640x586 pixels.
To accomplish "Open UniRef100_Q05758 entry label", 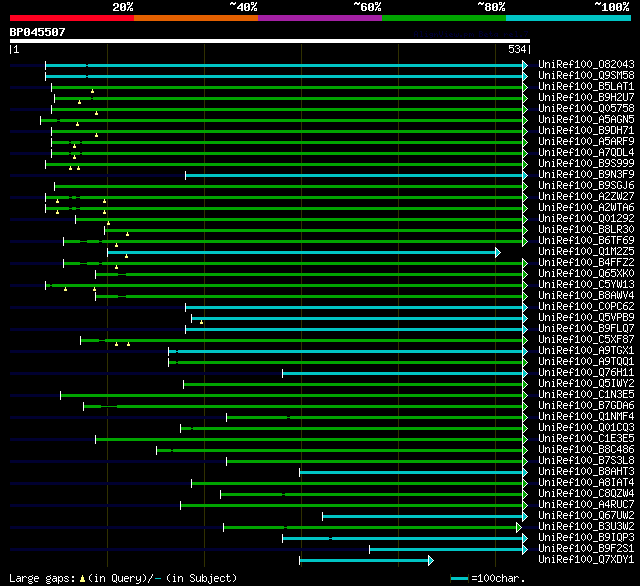I will pyautogui.click(x=586, y=109).
